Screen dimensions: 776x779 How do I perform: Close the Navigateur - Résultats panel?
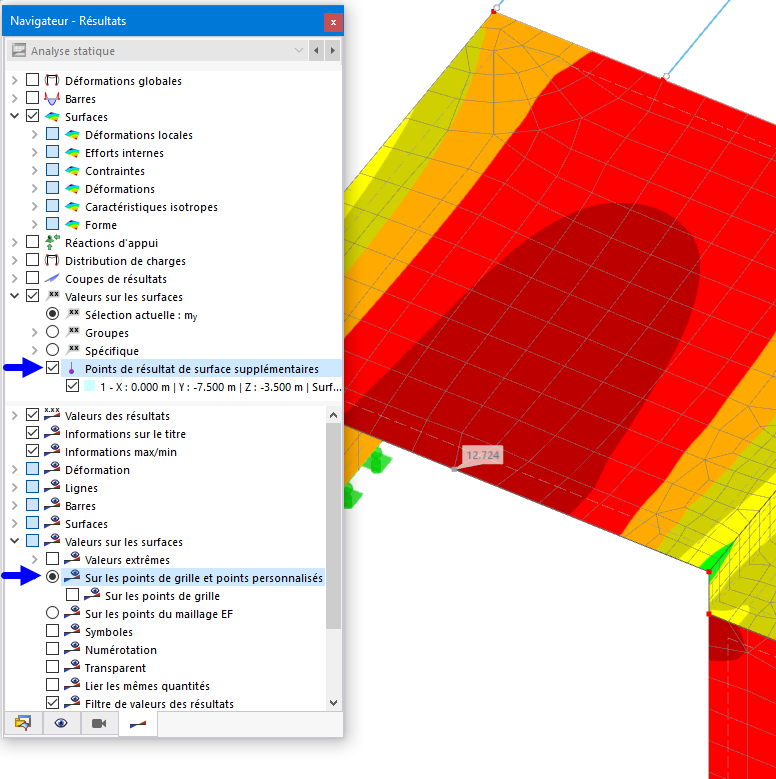[x=333, y=22]
